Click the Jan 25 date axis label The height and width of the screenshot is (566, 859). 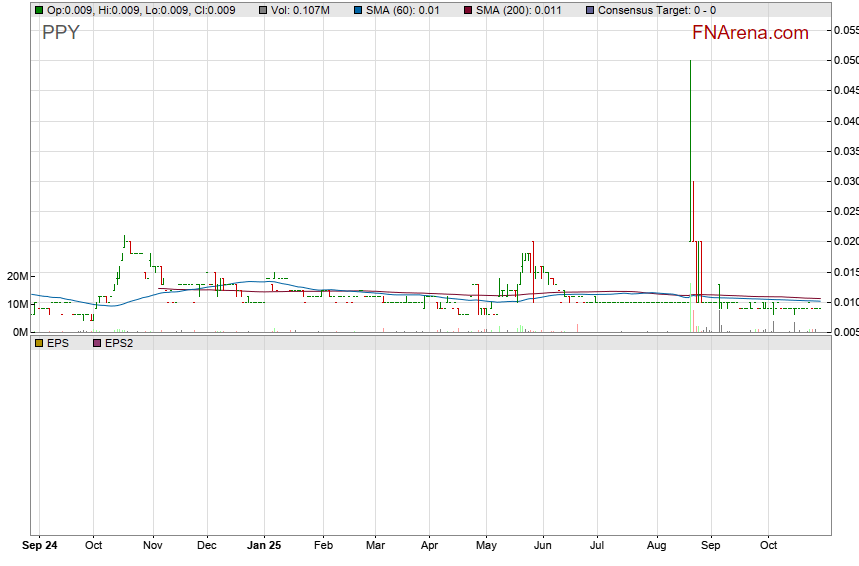pos(264,546)
